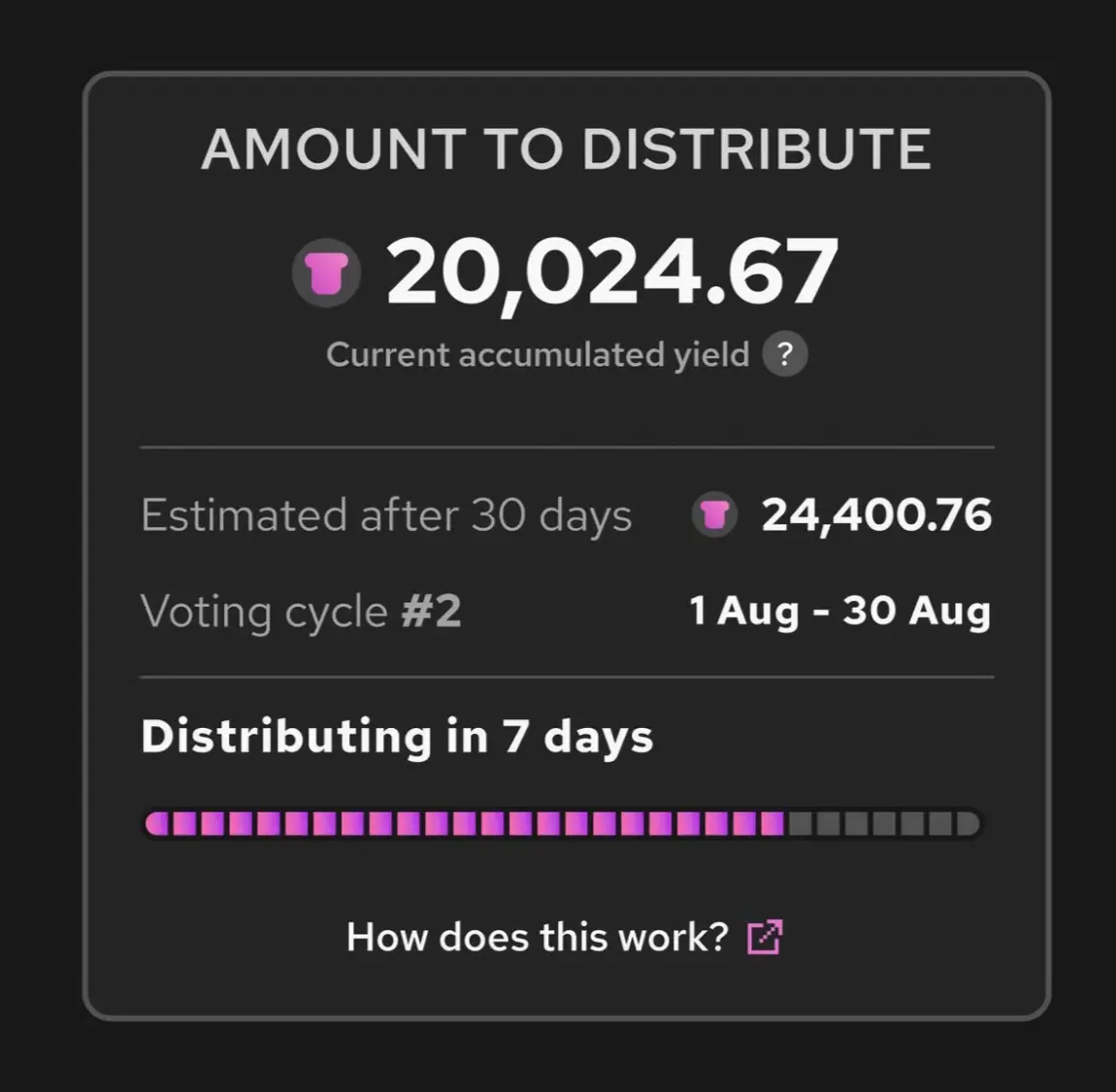This screenshot has height=1092, width=1116.
Task: Click the "Voting cycle" label text
Action: point(264,612)
